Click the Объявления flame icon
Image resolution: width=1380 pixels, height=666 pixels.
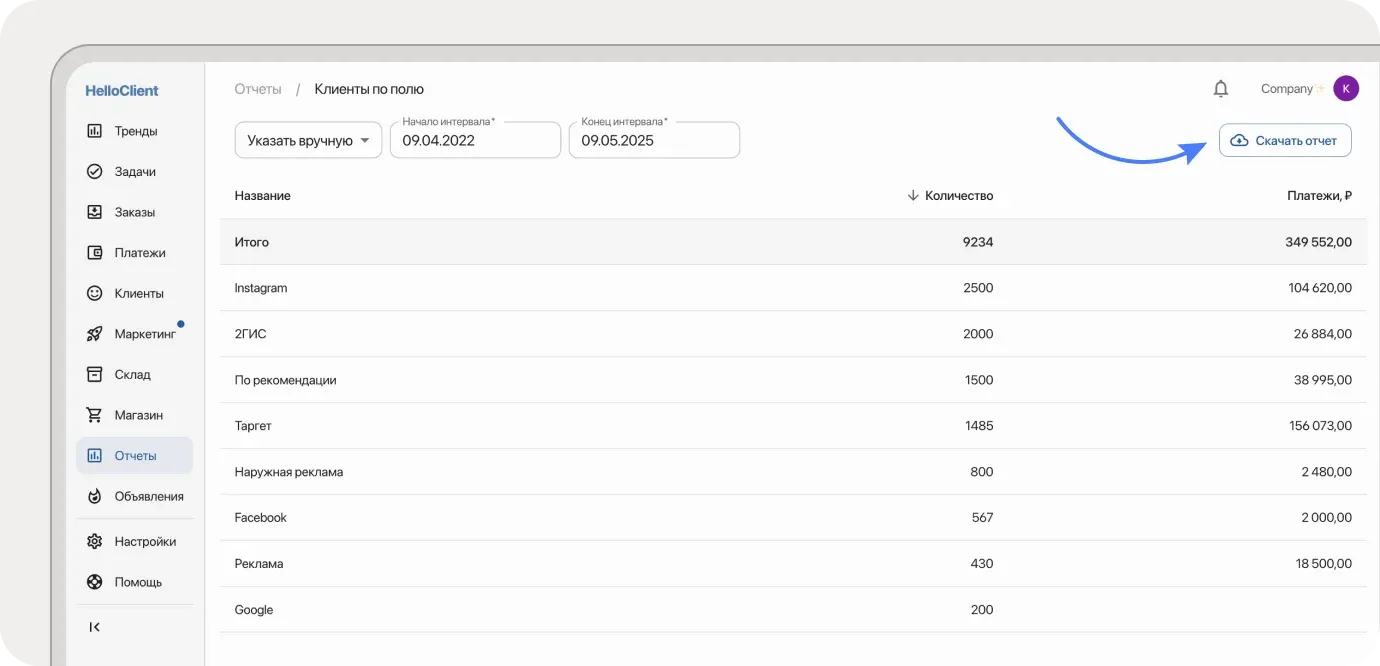95,497
